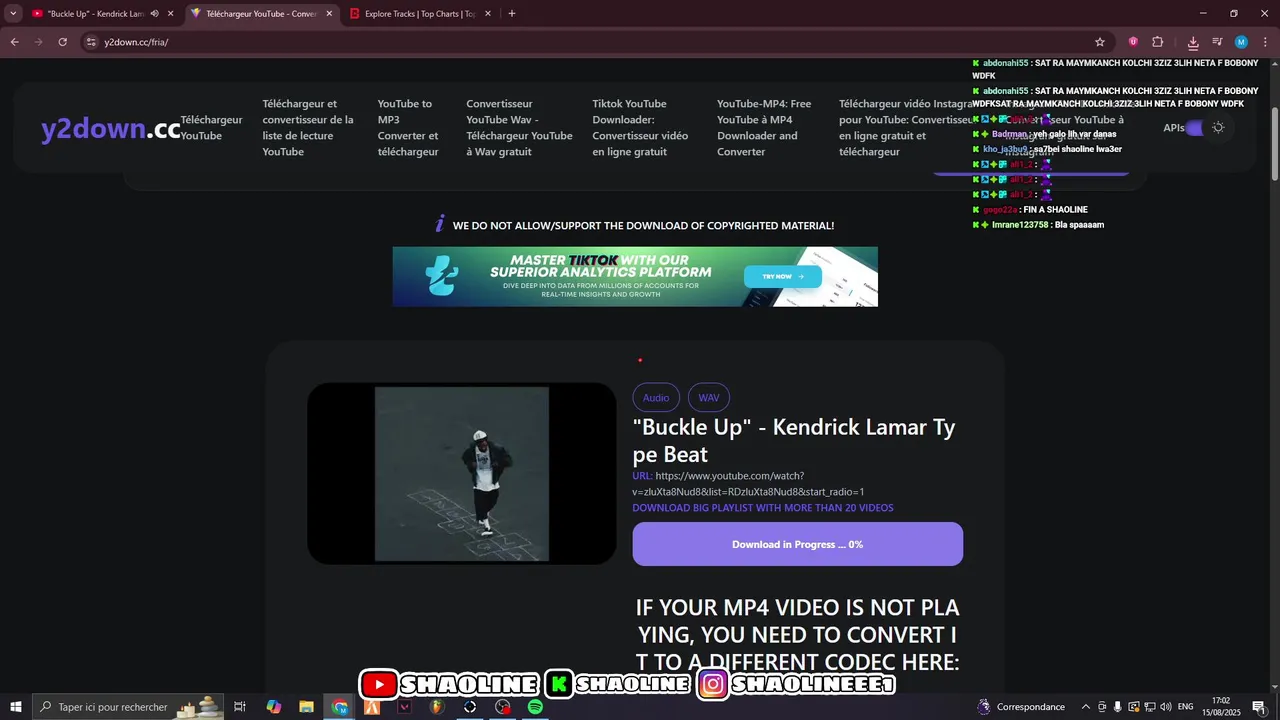
Task: Click the y2down.cc logo
Action: click(111, 128)
